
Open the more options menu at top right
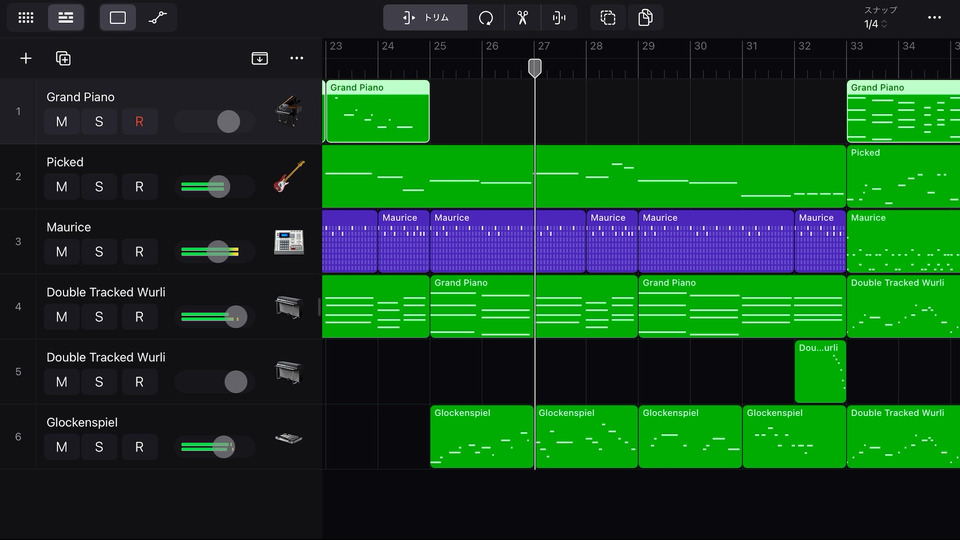(x=934, y=18)
